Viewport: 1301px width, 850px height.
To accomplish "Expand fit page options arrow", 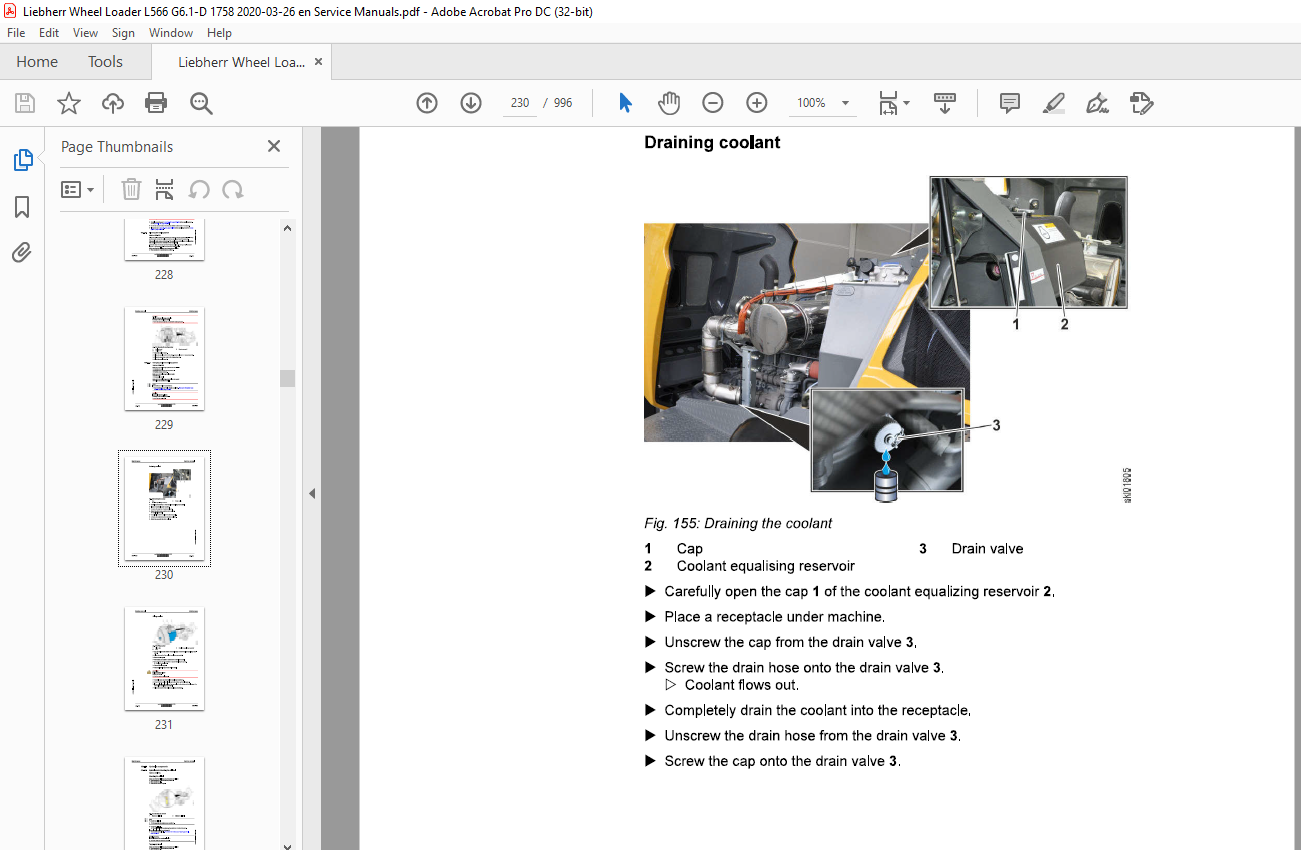I will 907,103.
